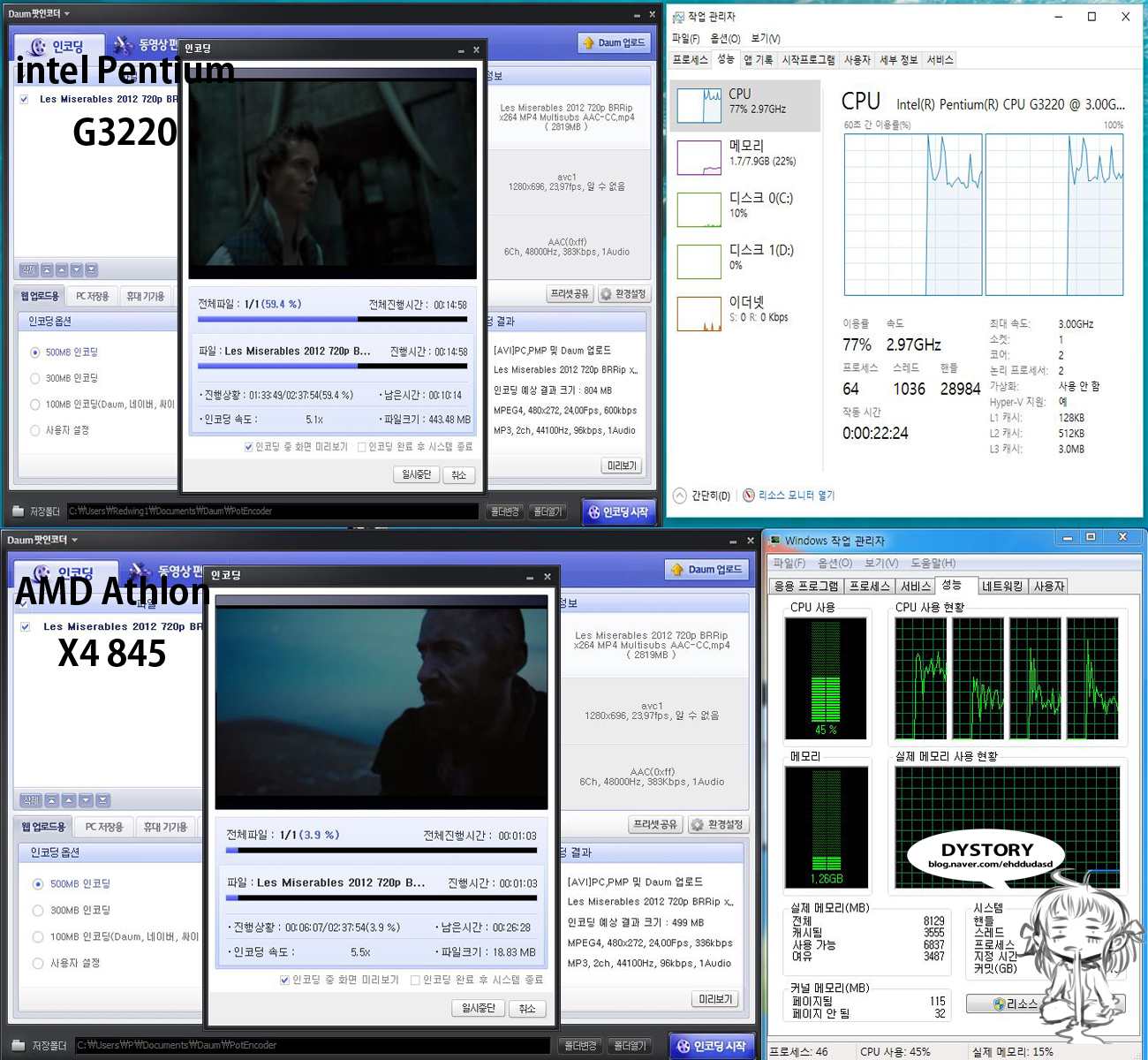
Task: Minimize the upper 인코딩 progress dialog
Action: point(461,50)
